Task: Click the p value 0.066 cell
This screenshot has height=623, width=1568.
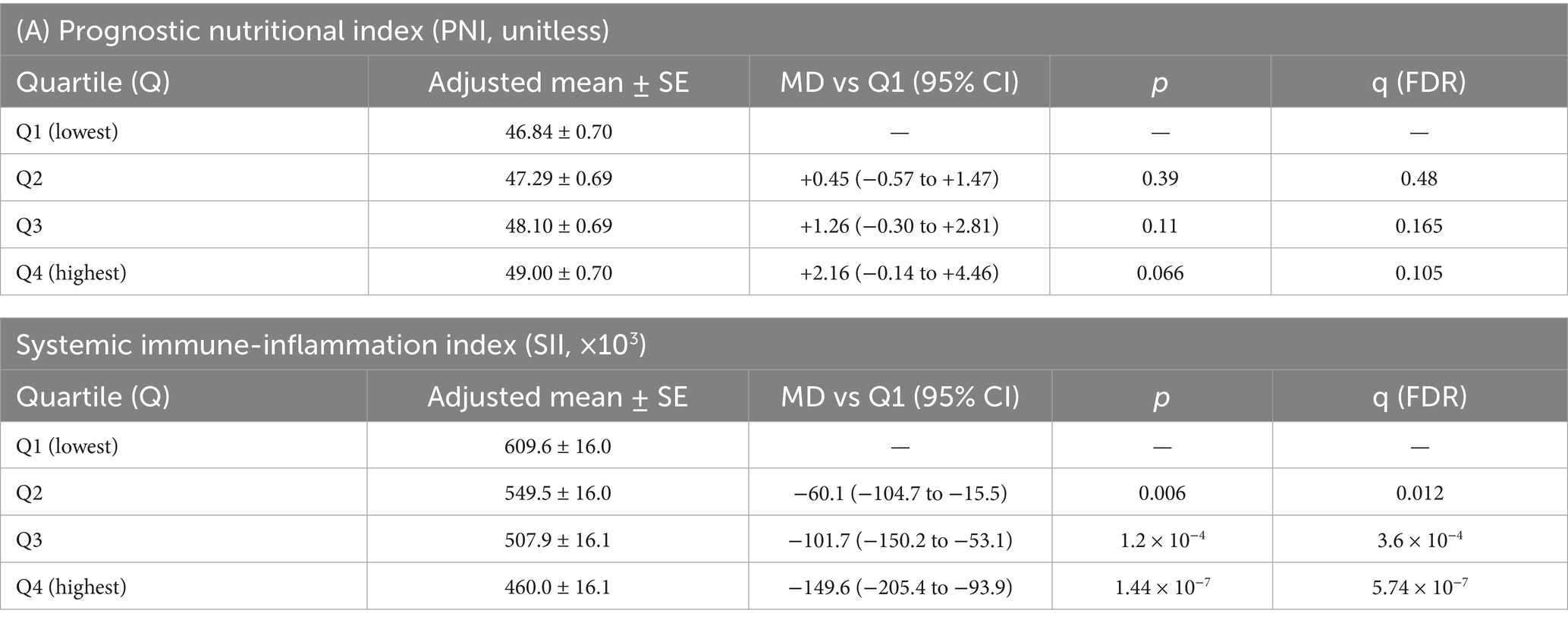Action: pos(1160,273)
